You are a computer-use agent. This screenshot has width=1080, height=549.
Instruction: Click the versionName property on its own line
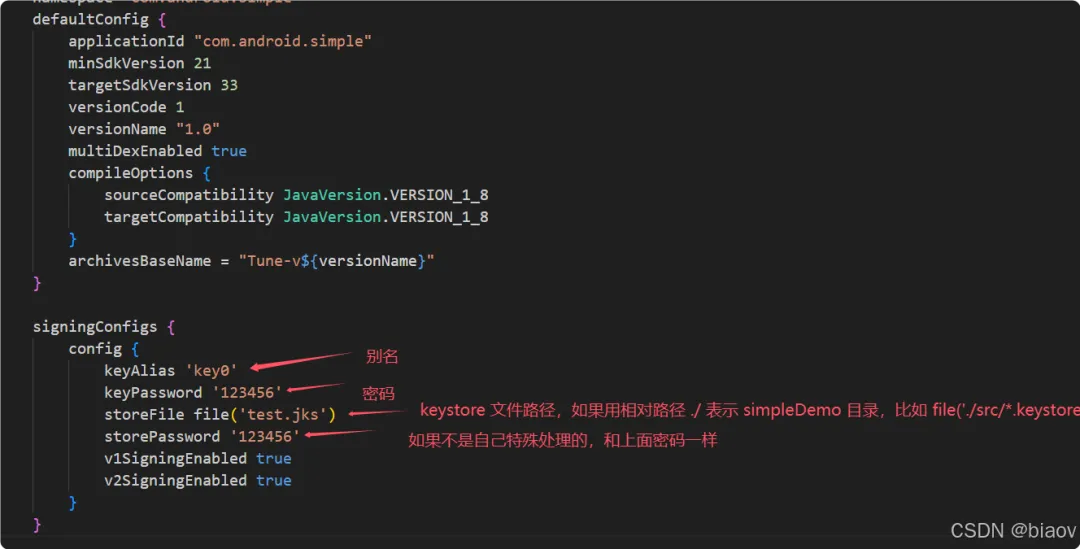pyautogui.click(x=117, y=130)
